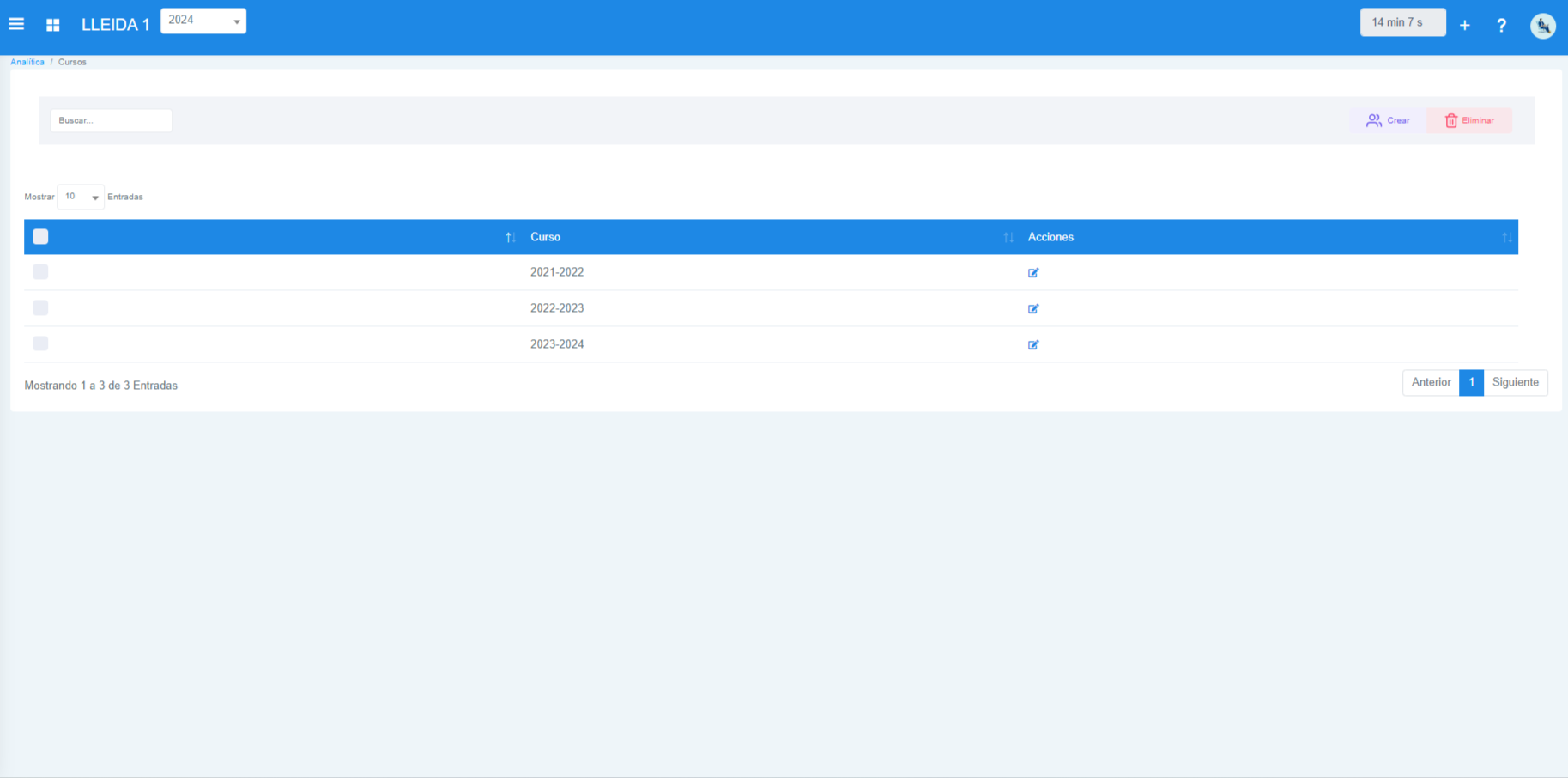
Task: Edit the 2021-2022 course entry
Action: (x=1033, y=273)
